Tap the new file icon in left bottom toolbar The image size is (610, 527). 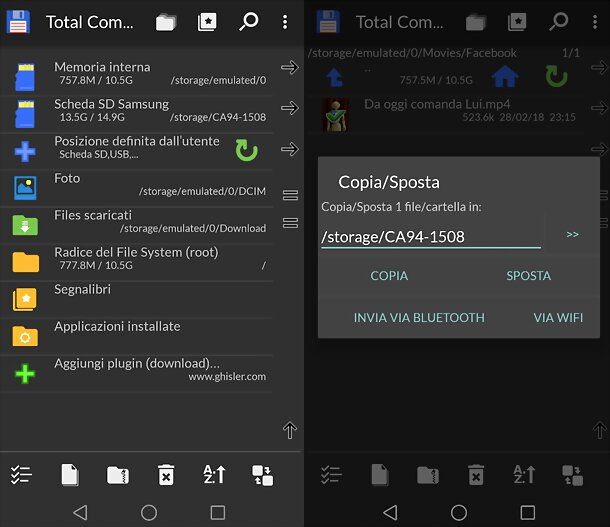coord(70,474)
